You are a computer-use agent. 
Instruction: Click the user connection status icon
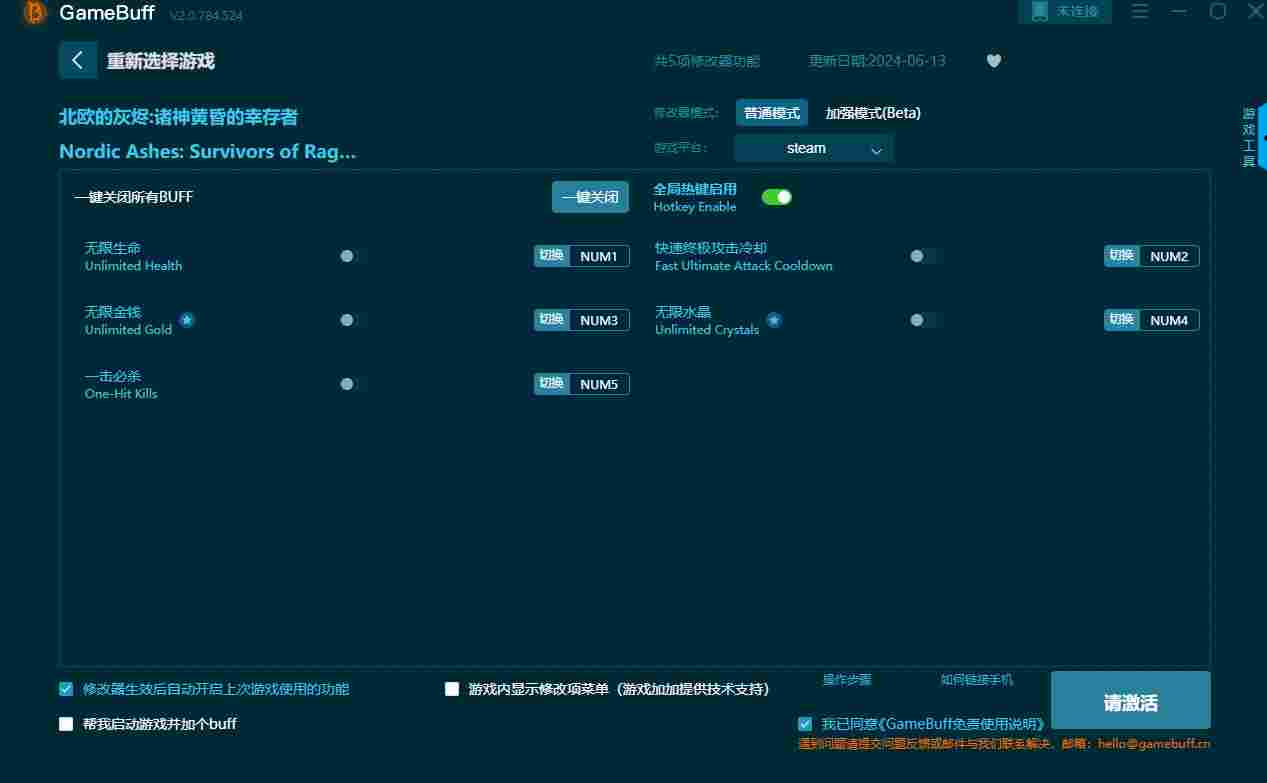tap(1040, 11)
